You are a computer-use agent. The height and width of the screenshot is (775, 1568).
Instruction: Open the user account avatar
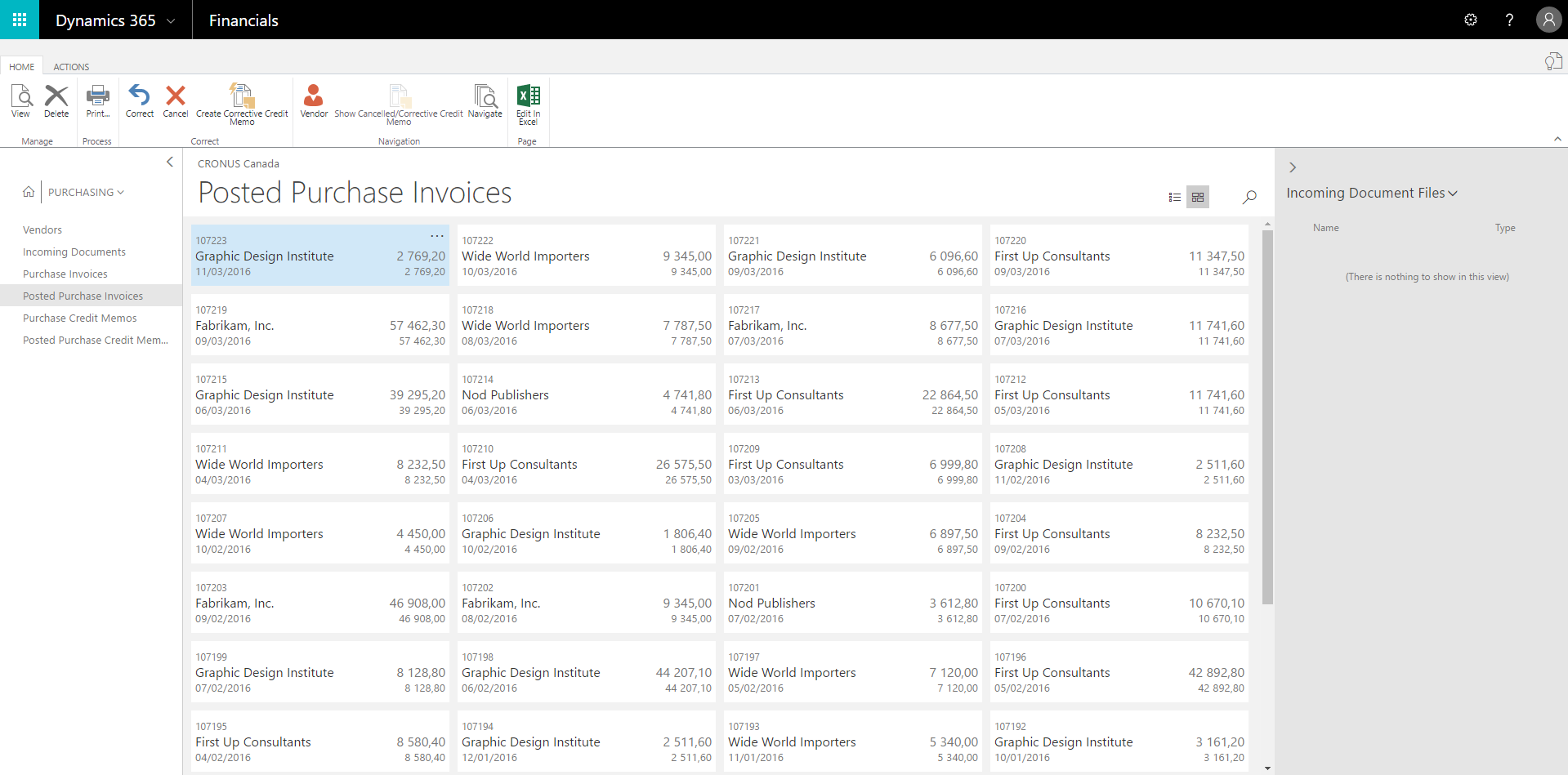pyautogui.click(x=1548, y=20)
